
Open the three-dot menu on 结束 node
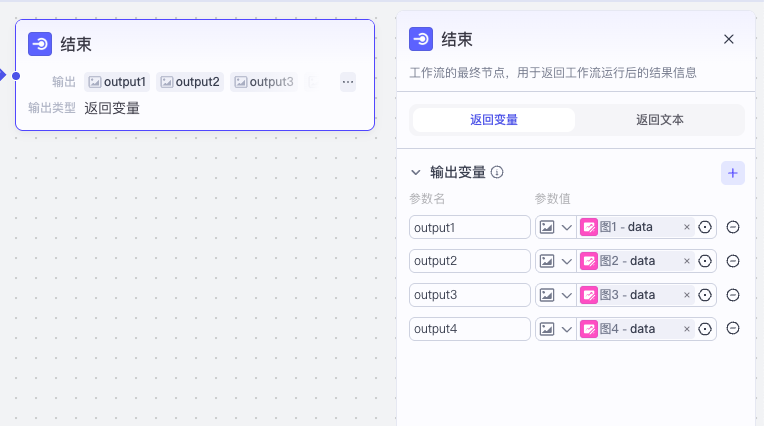(348, 82)
